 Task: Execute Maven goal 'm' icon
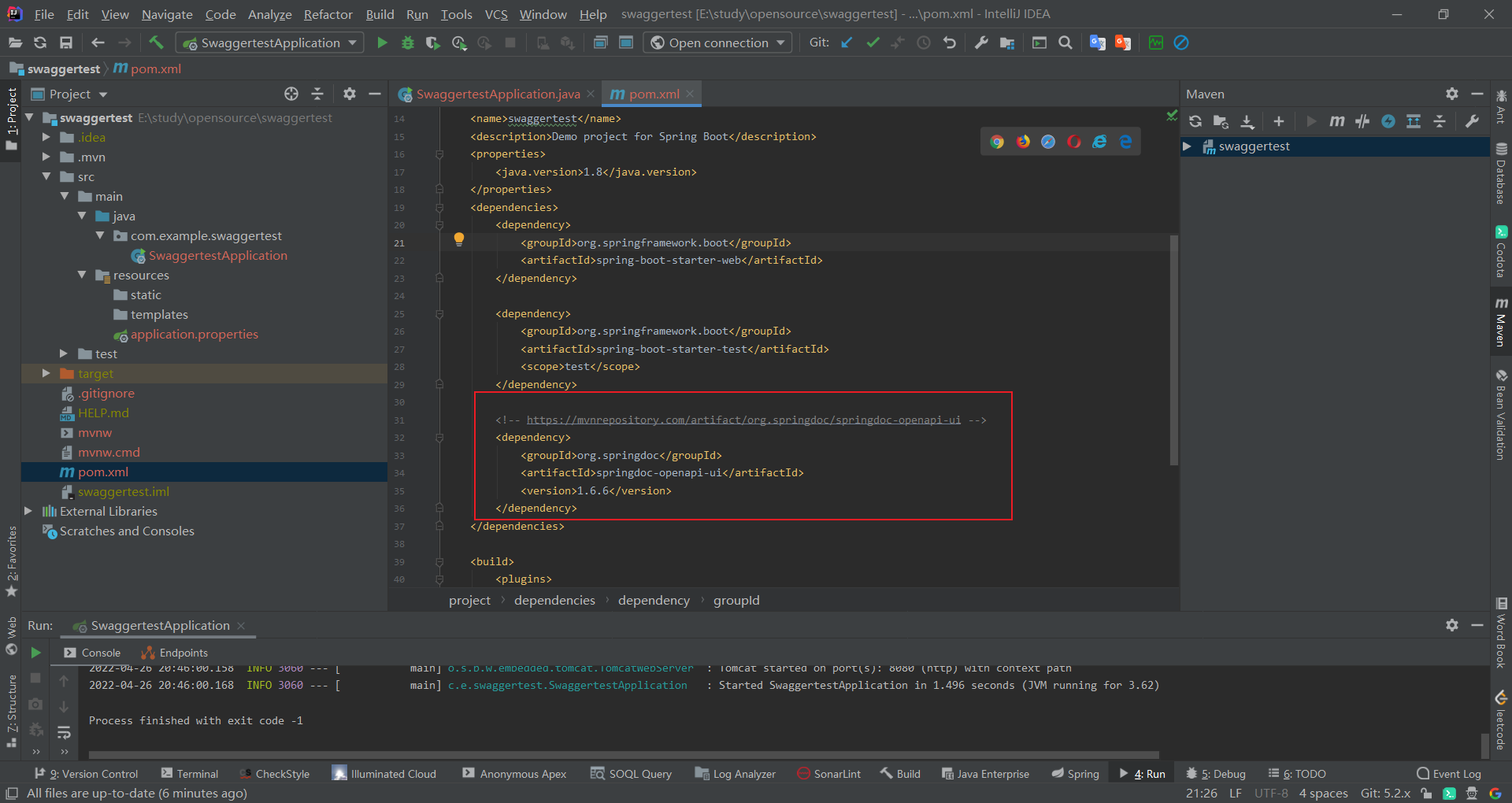[1336, 121]
